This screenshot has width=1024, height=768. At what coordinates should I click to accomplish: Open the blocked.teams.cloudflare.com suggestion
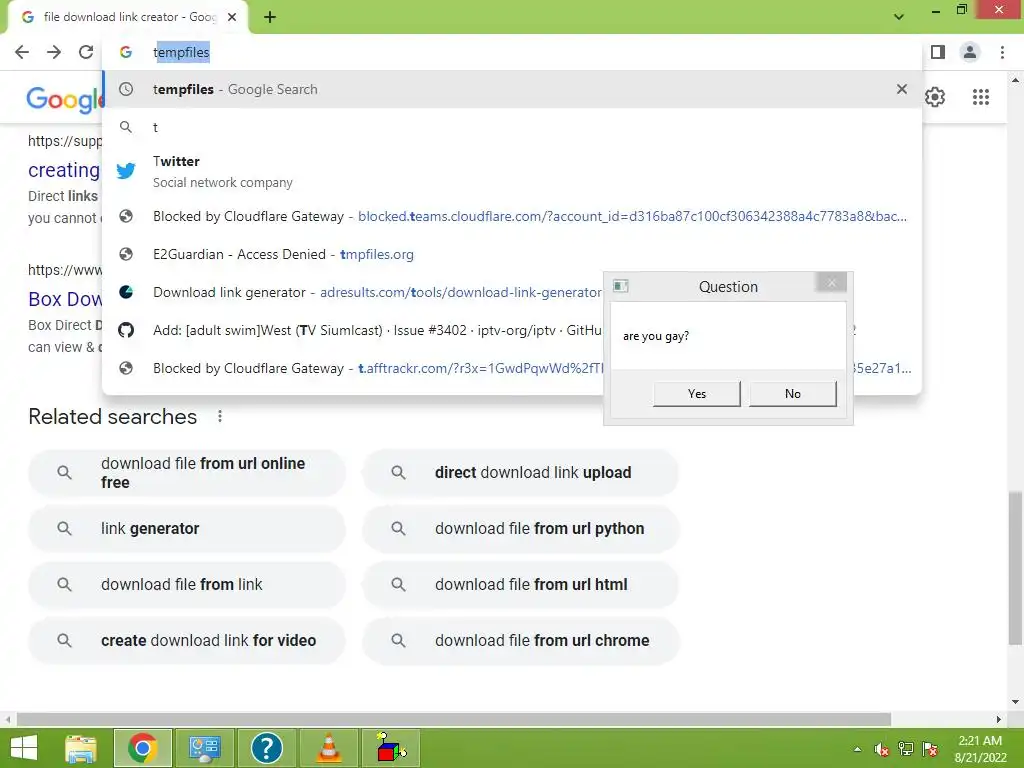[512, 216]
